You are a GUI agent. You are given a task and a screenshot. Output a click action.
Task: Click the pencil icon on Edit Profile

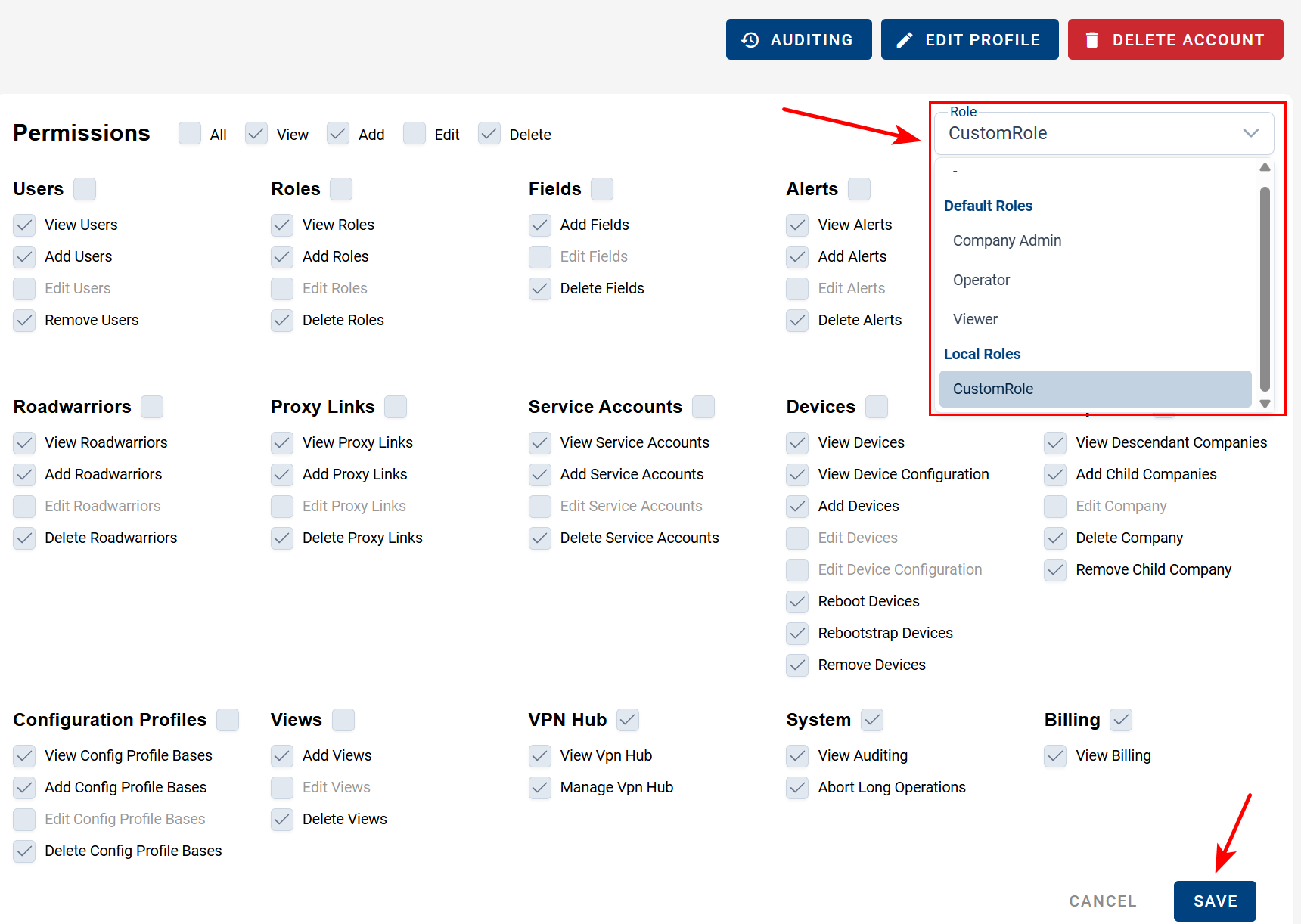coord(905,39)
